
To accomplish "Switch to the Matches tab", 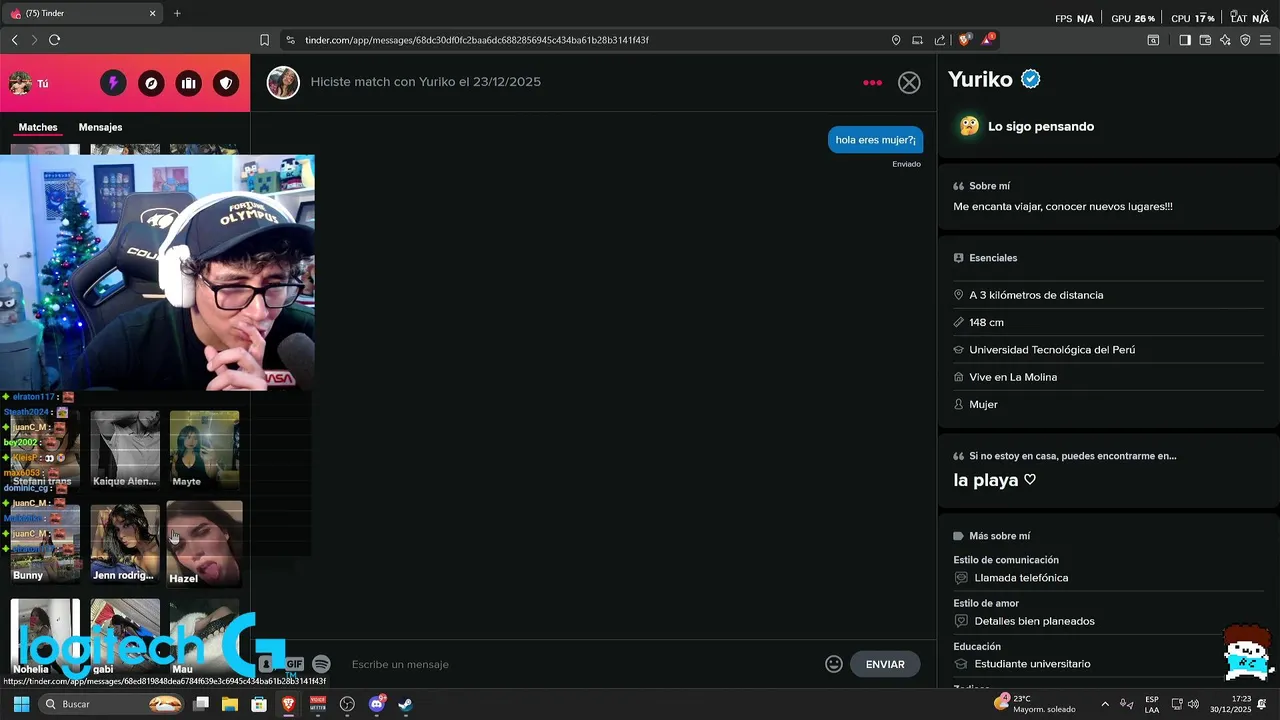I will 38,127.
